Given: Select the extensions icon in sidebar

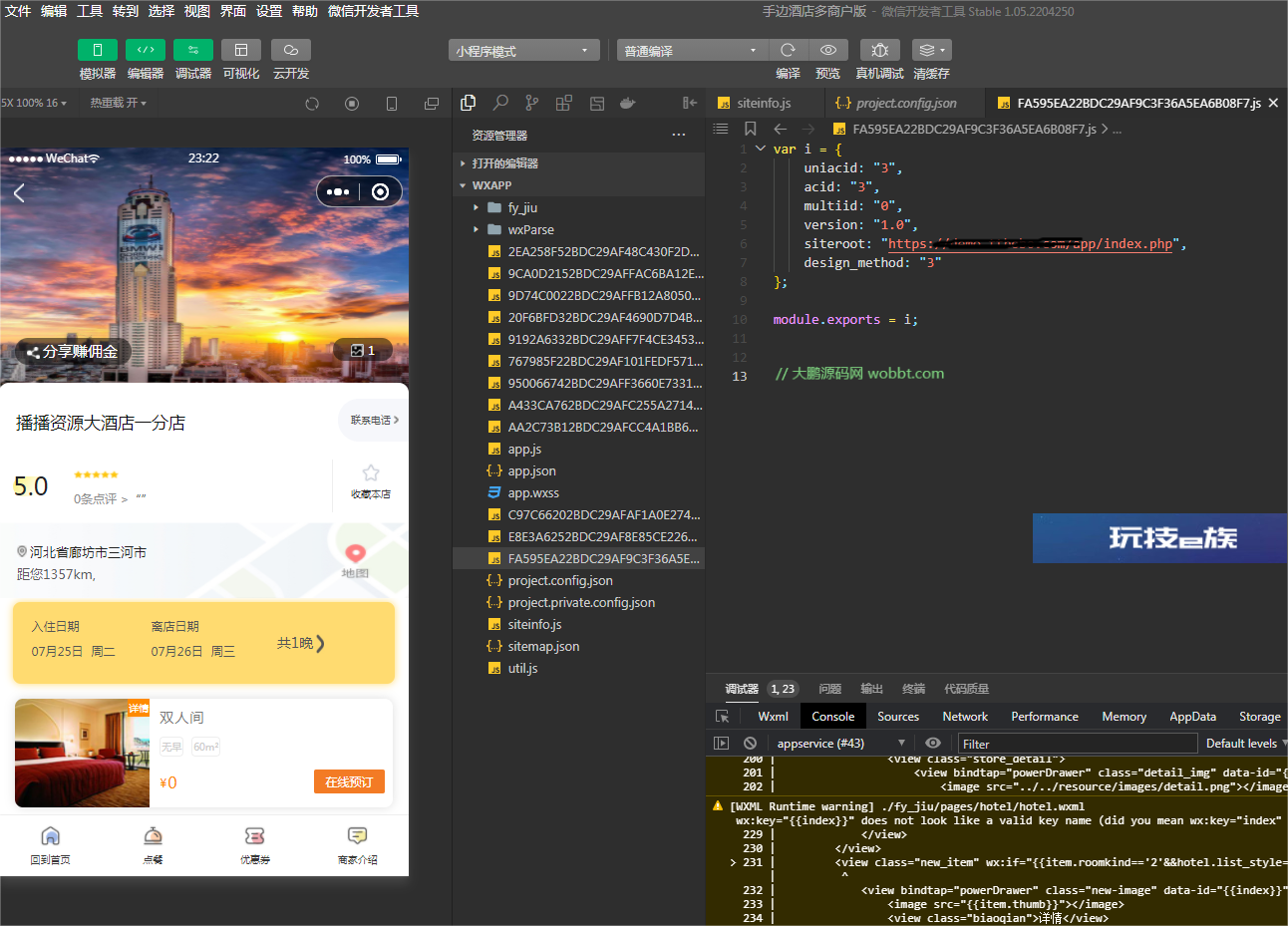Looking at the screenshot, I should click(x=564, y=103).
